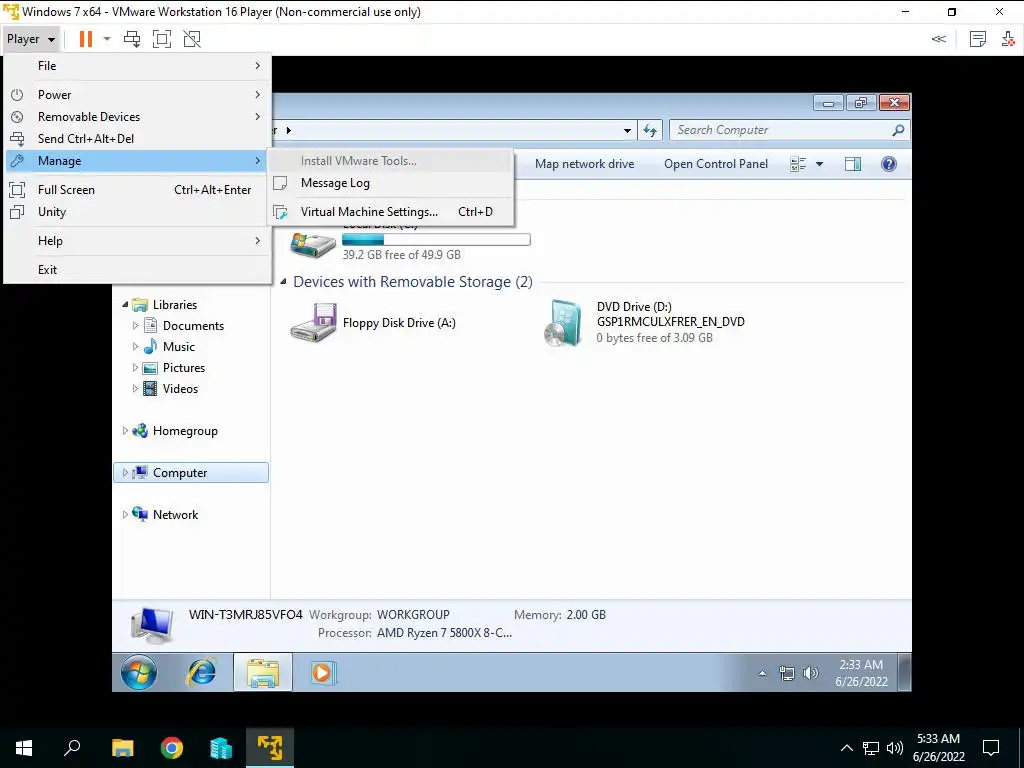1024x768 pixels.
Task: Click Windows Explorer on guest taskbar
Action: [263, 672]
